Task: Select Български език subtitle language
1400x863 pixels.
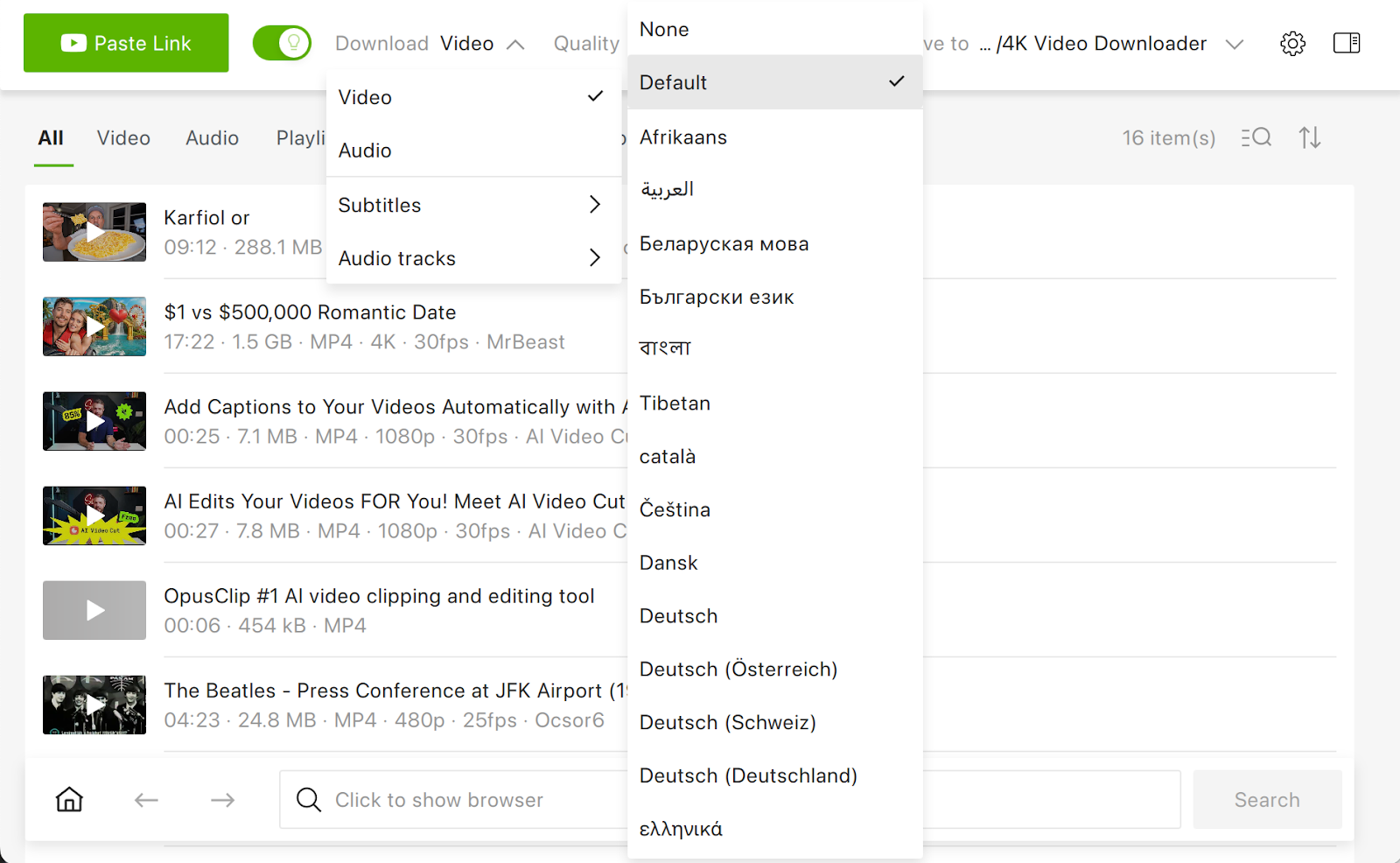Action: (775, 298)
